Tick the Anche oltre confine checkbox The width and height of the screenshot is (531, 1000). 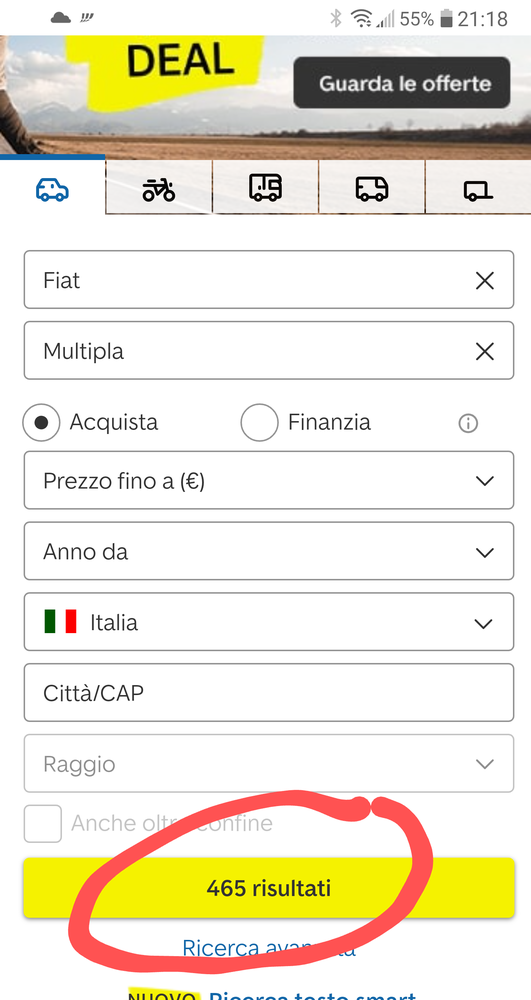point(43,823)
